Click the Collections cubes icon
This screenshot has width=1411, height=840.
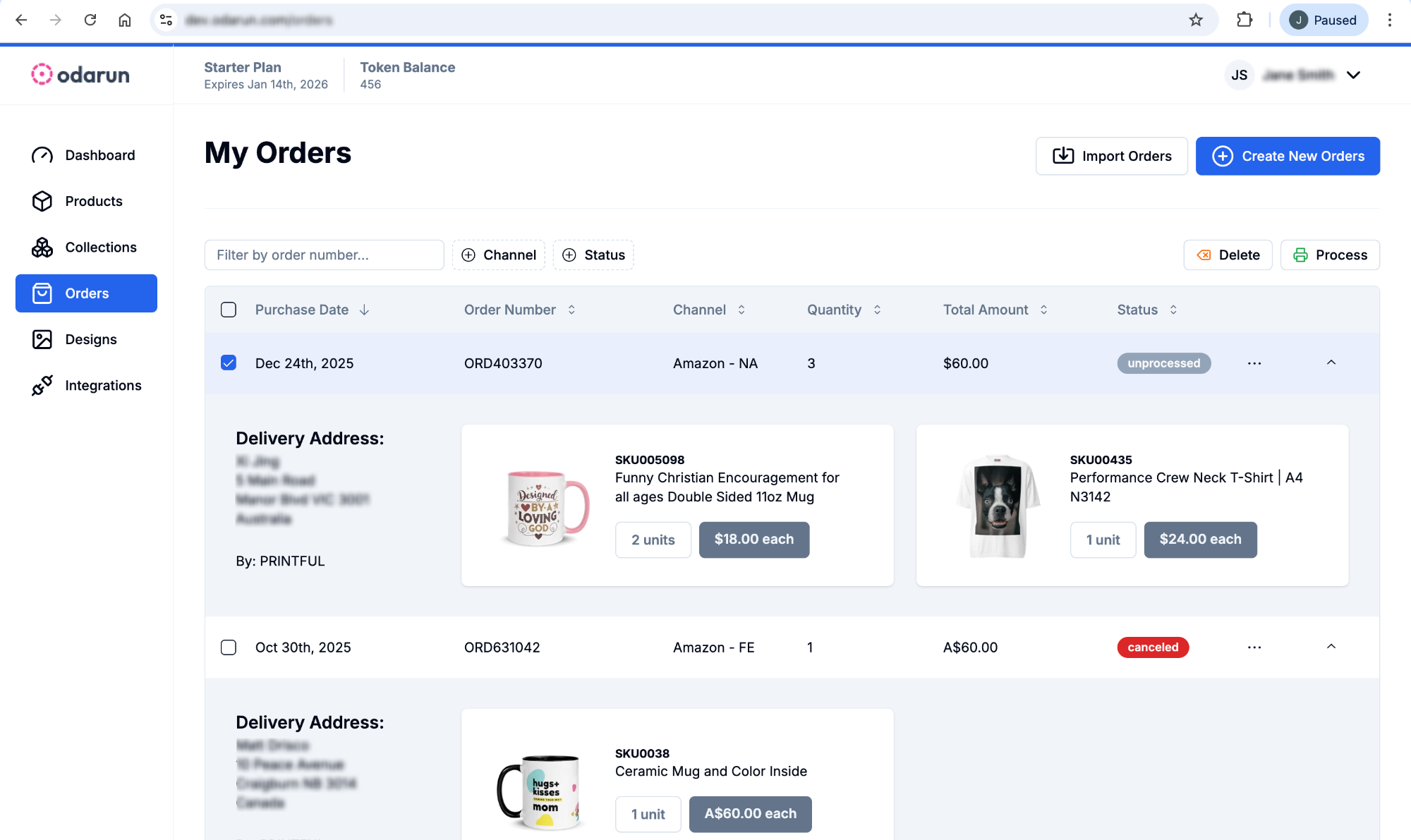click(x=42, y=248)
